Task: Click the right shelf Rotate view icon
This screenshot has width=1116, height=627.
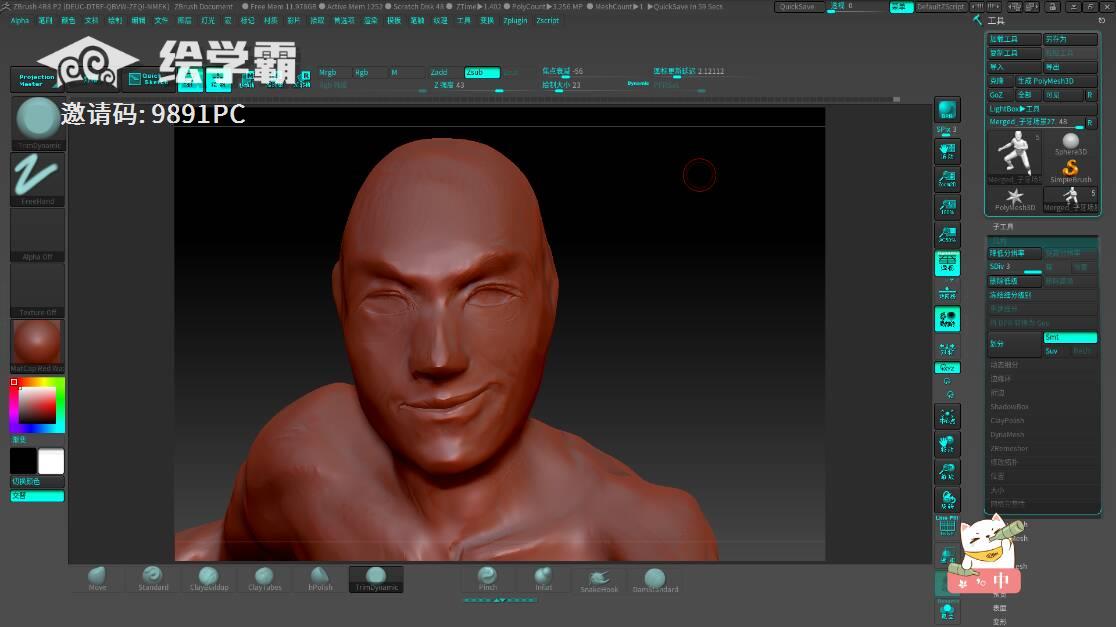Action: click(947, 500)
